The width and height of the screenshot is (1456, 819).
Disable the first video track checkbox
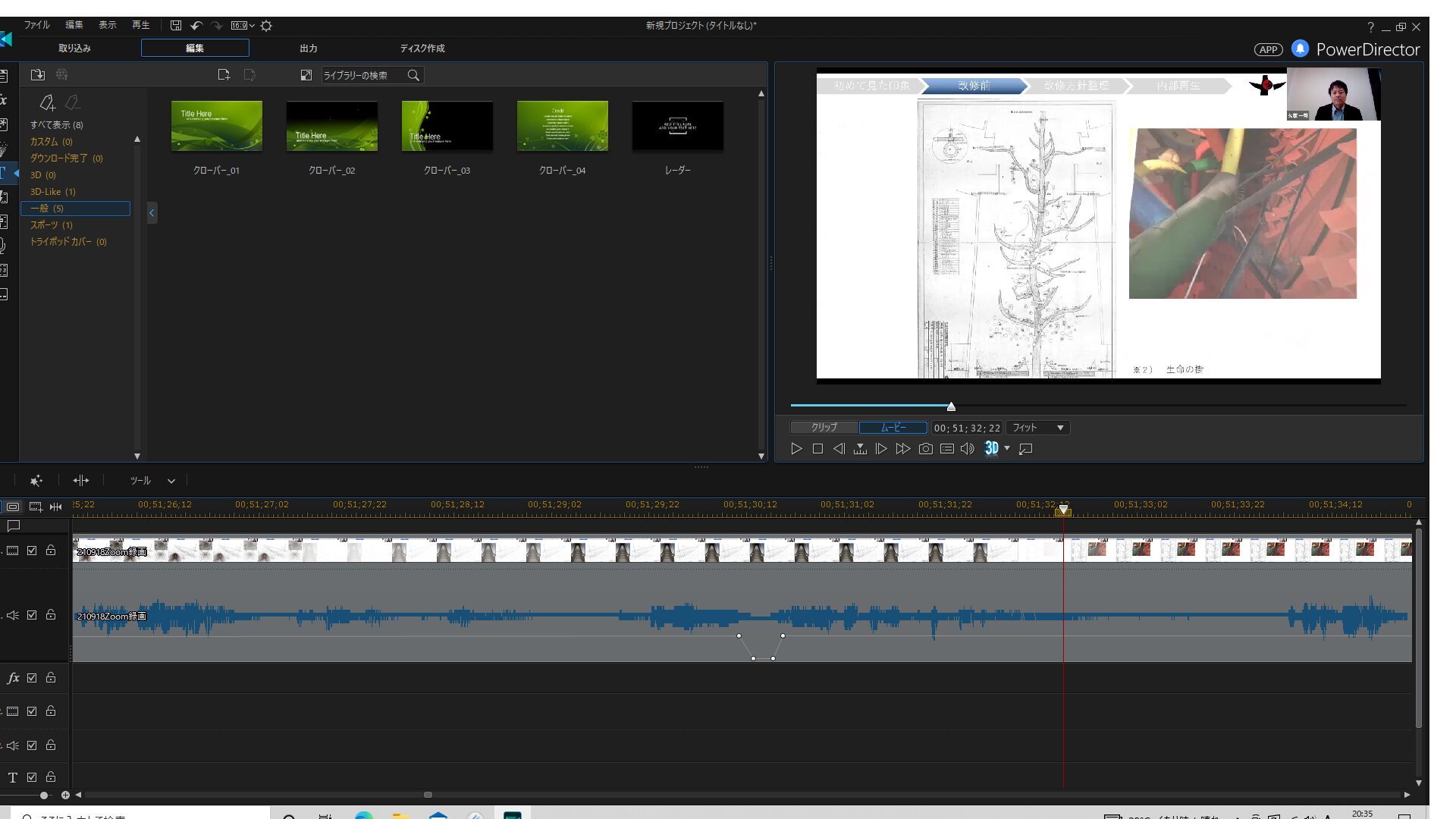click(32, 551)
